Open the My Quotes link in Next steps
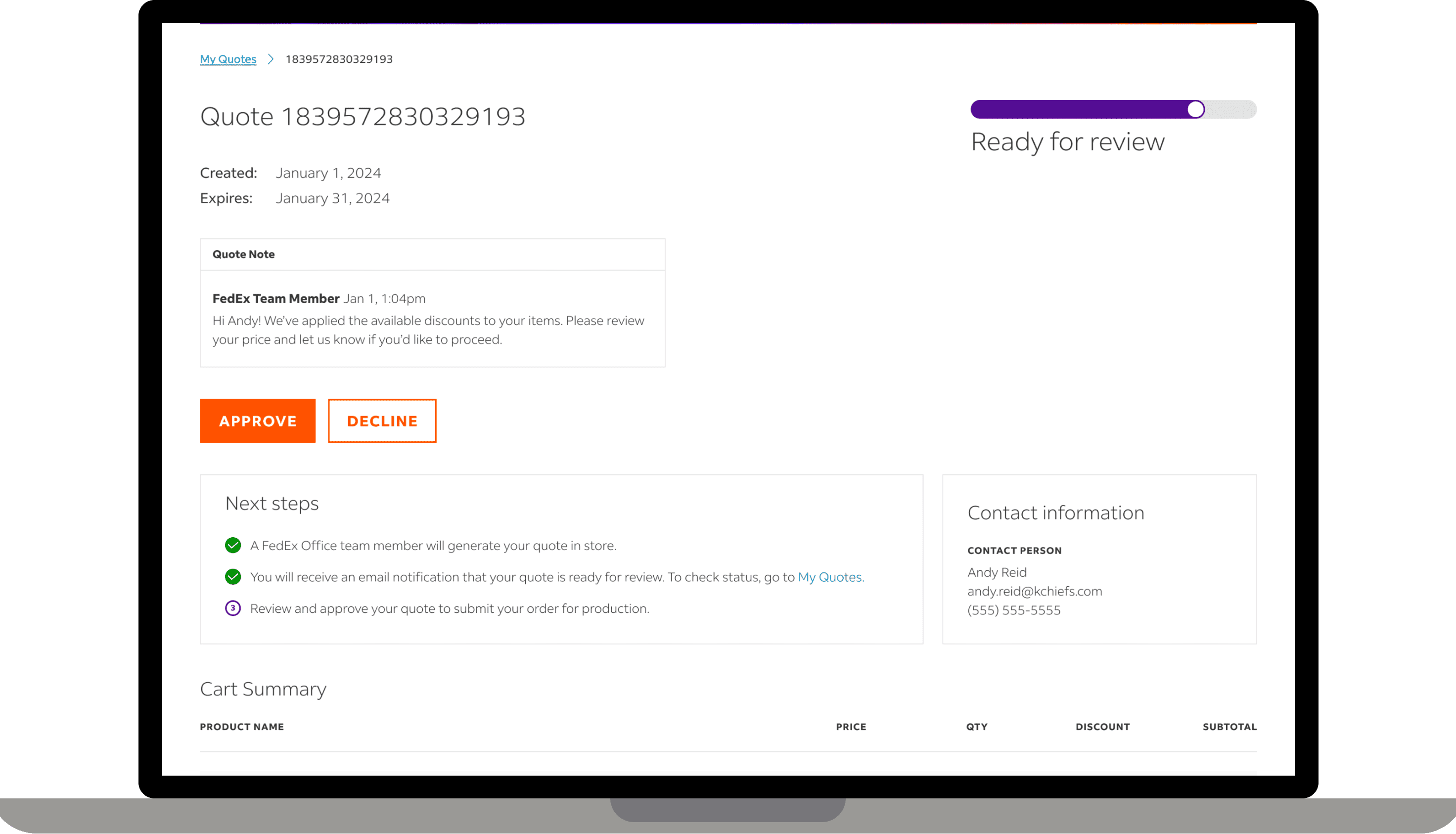This screenshot has height=834, width=1456. [x=830, y=577]
